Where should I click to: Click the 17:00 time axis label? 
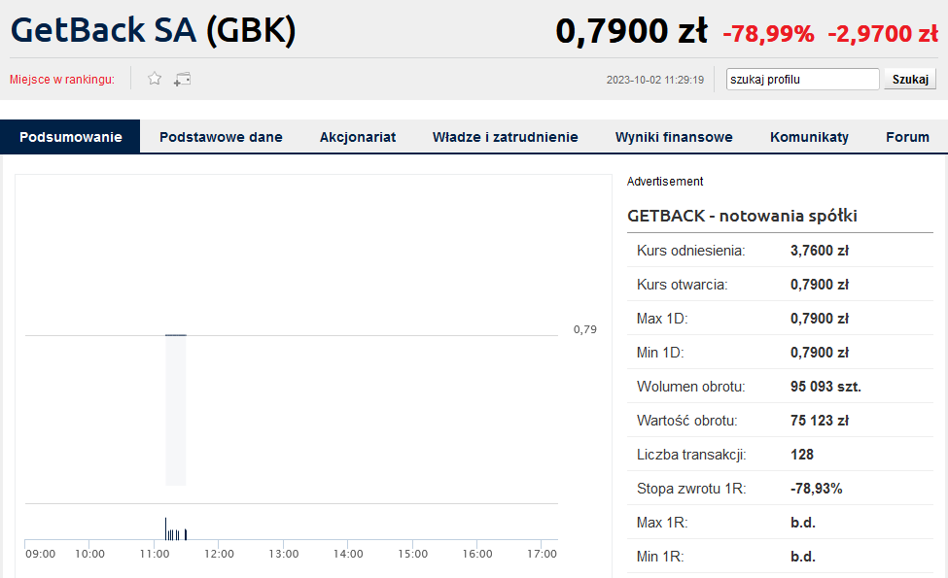[542, 554]
